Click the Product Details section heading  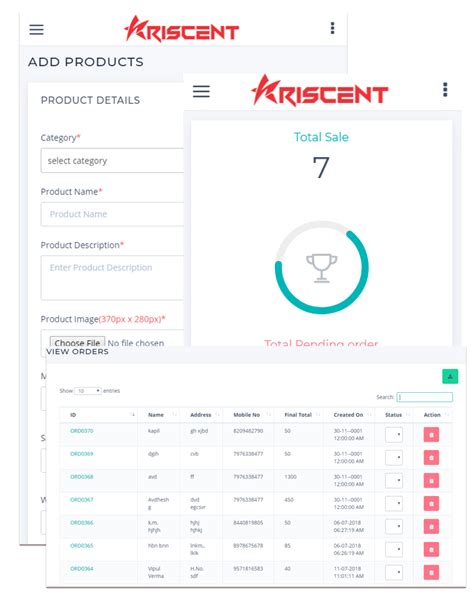click(90, 100)
